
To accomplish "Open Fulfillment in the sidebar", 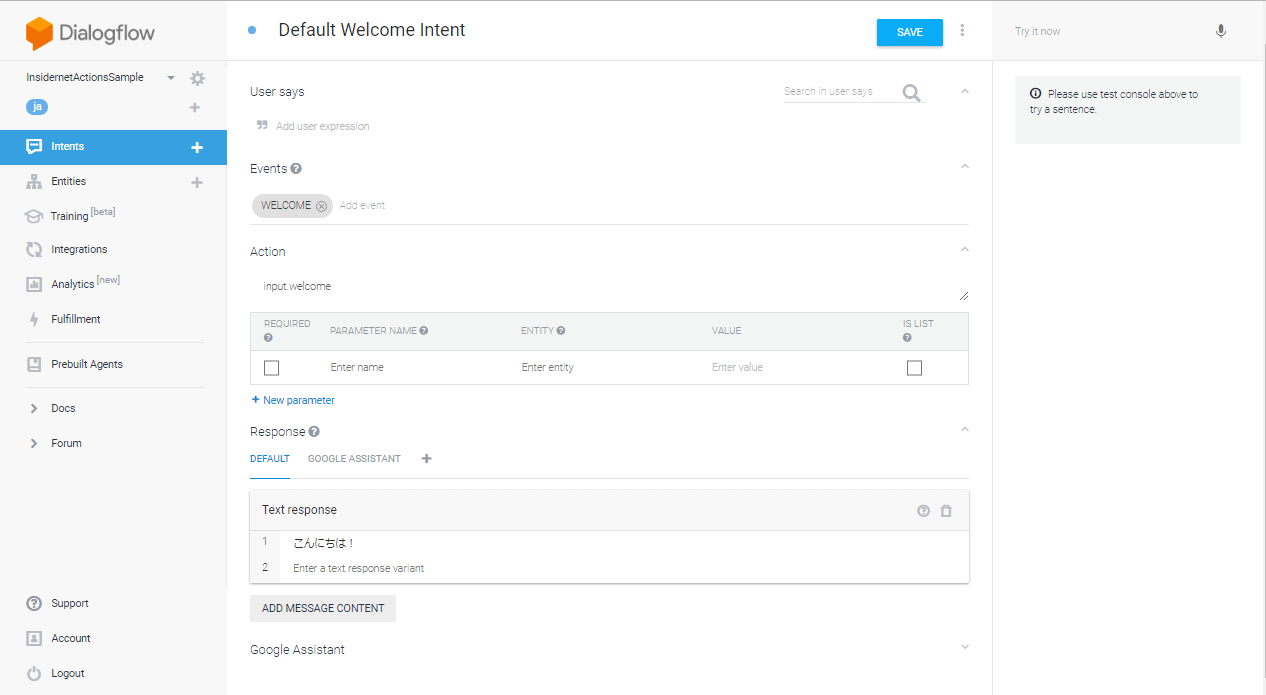I will tap(76, 319).
